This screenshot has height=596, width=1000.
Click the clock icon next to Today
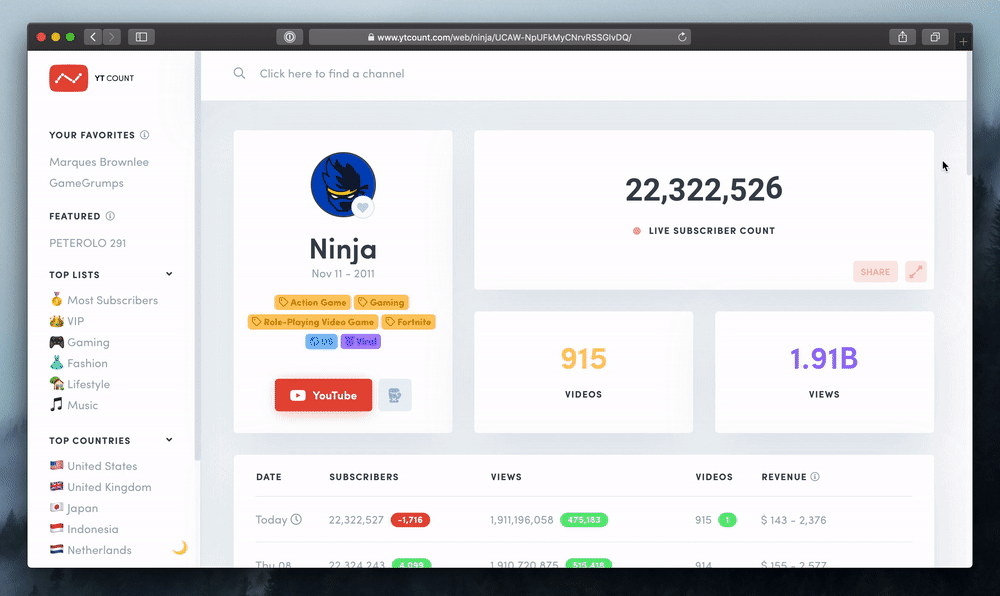[x=297, y=520]
